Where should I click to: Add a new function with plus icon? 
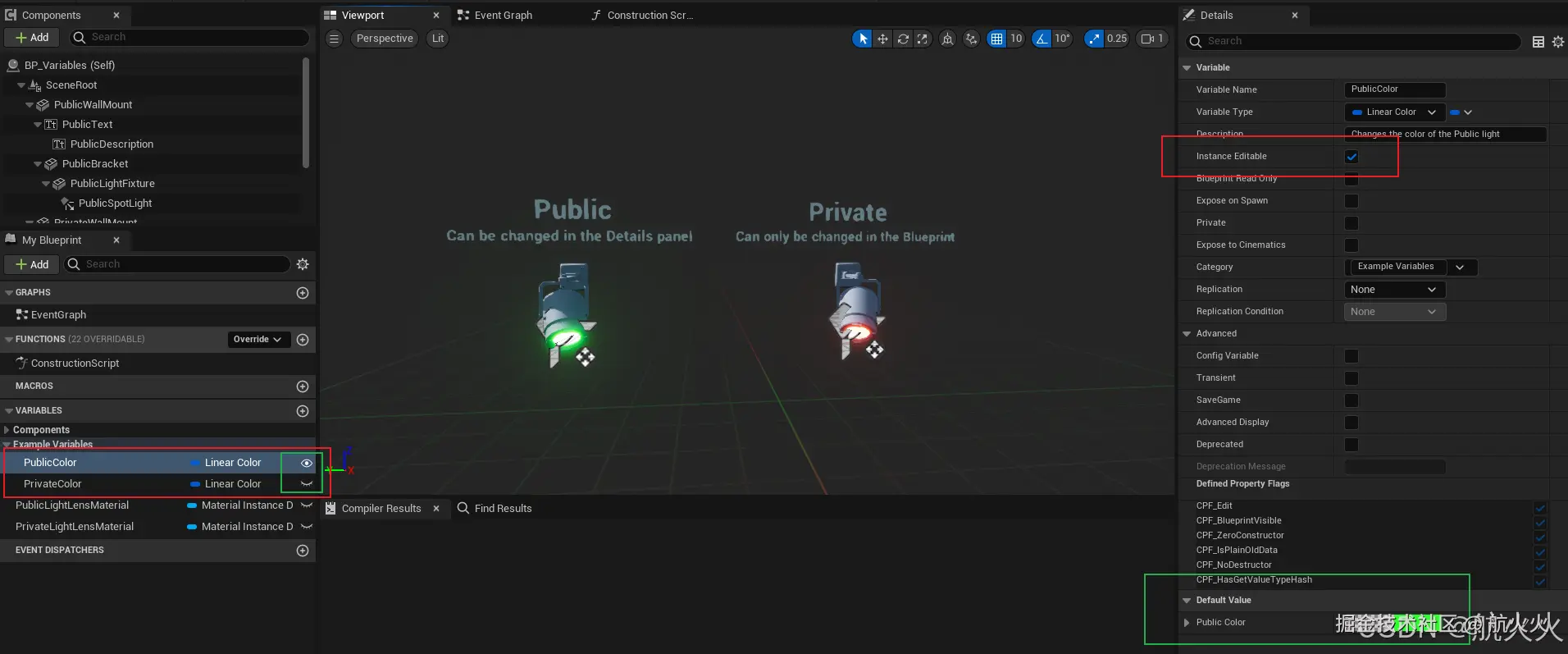coord(303,340)
